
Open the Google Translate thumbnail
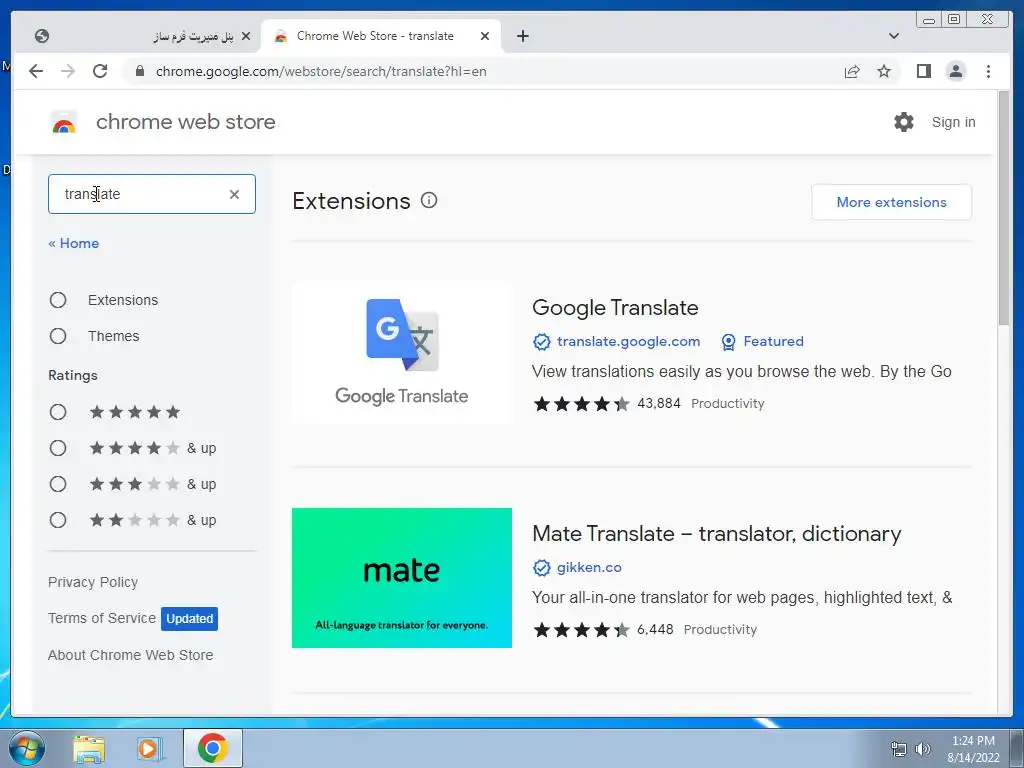[x=402, y=352]
